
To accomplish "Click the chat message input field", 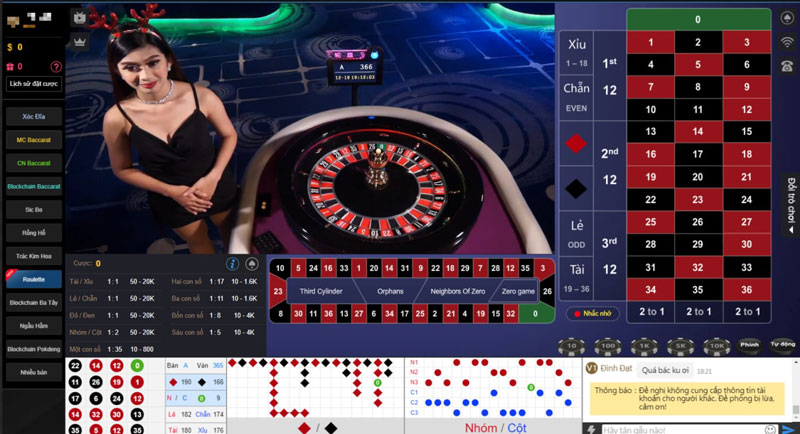I will click(684, 429).
